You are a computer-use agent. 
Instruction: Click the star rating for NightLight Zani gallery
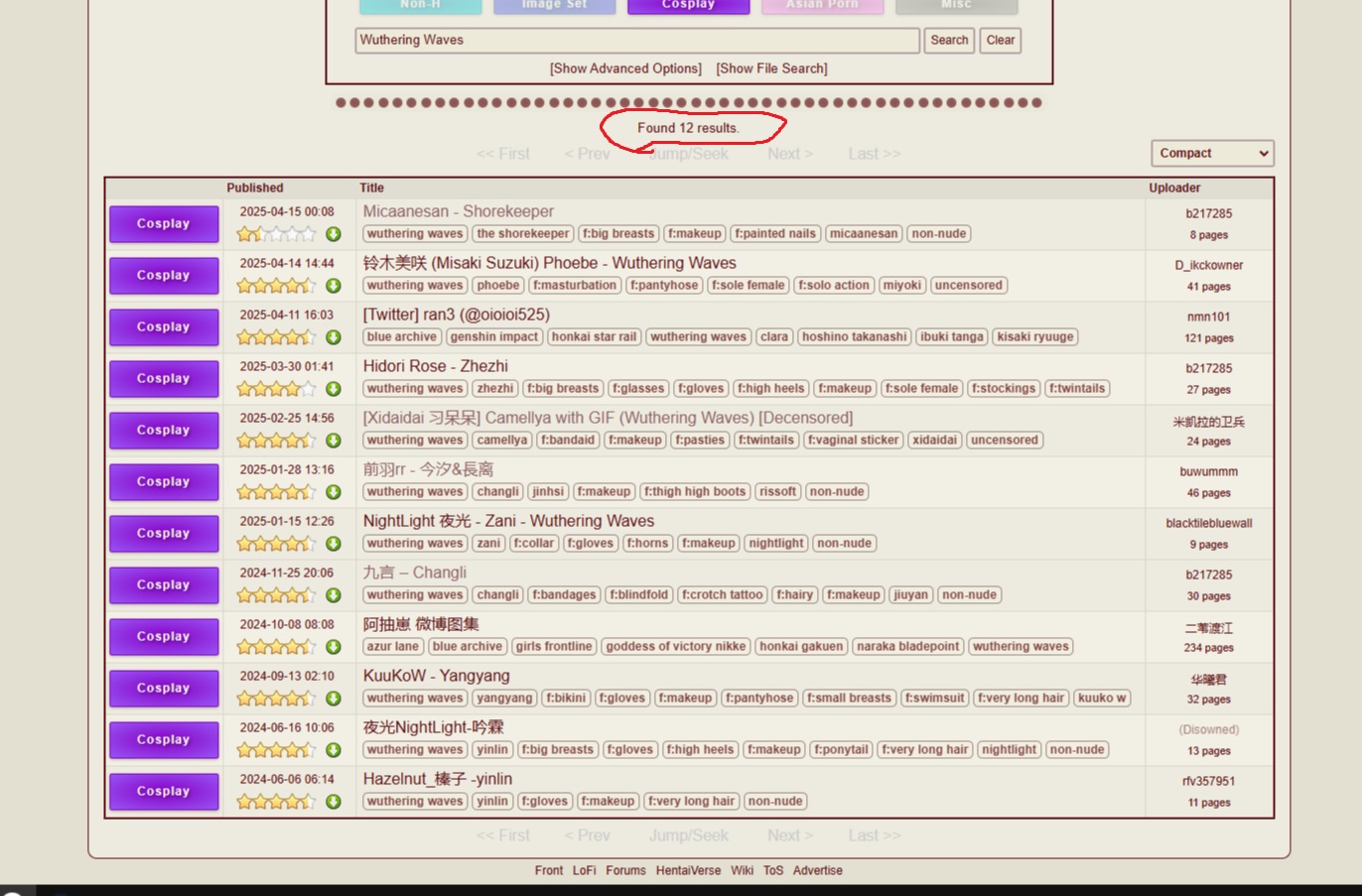[x=276, y=544]
